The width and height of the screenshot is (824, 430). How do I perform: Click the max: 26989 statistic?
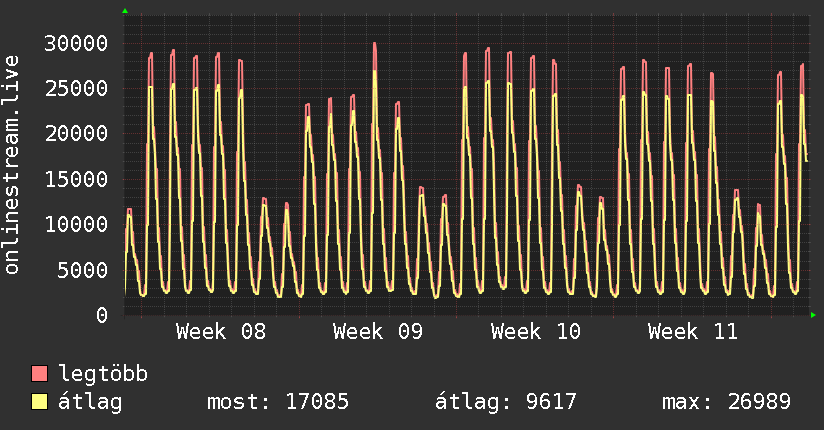727,402
